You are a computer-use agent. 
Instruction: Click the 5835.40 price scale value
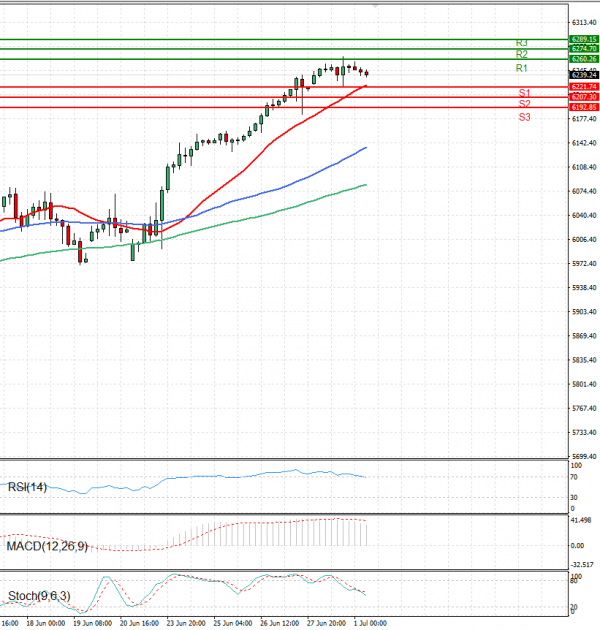pyautogui.click(x=584, y=360)
